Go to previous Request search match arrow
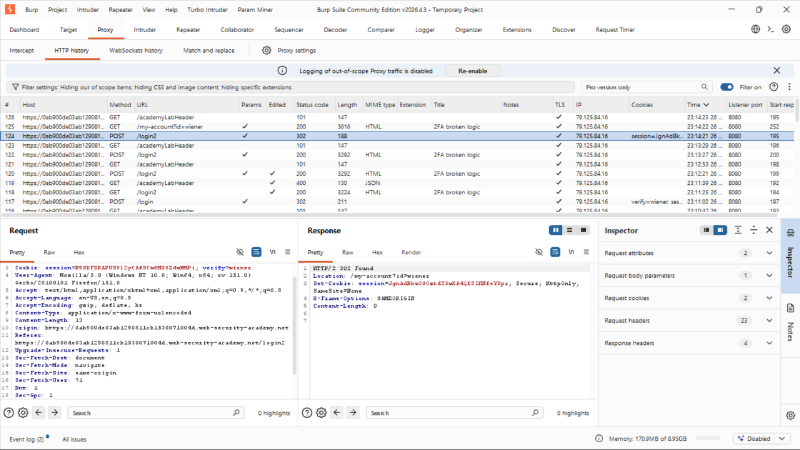This screenshot has height=450, width=800. tap(39, 412)
